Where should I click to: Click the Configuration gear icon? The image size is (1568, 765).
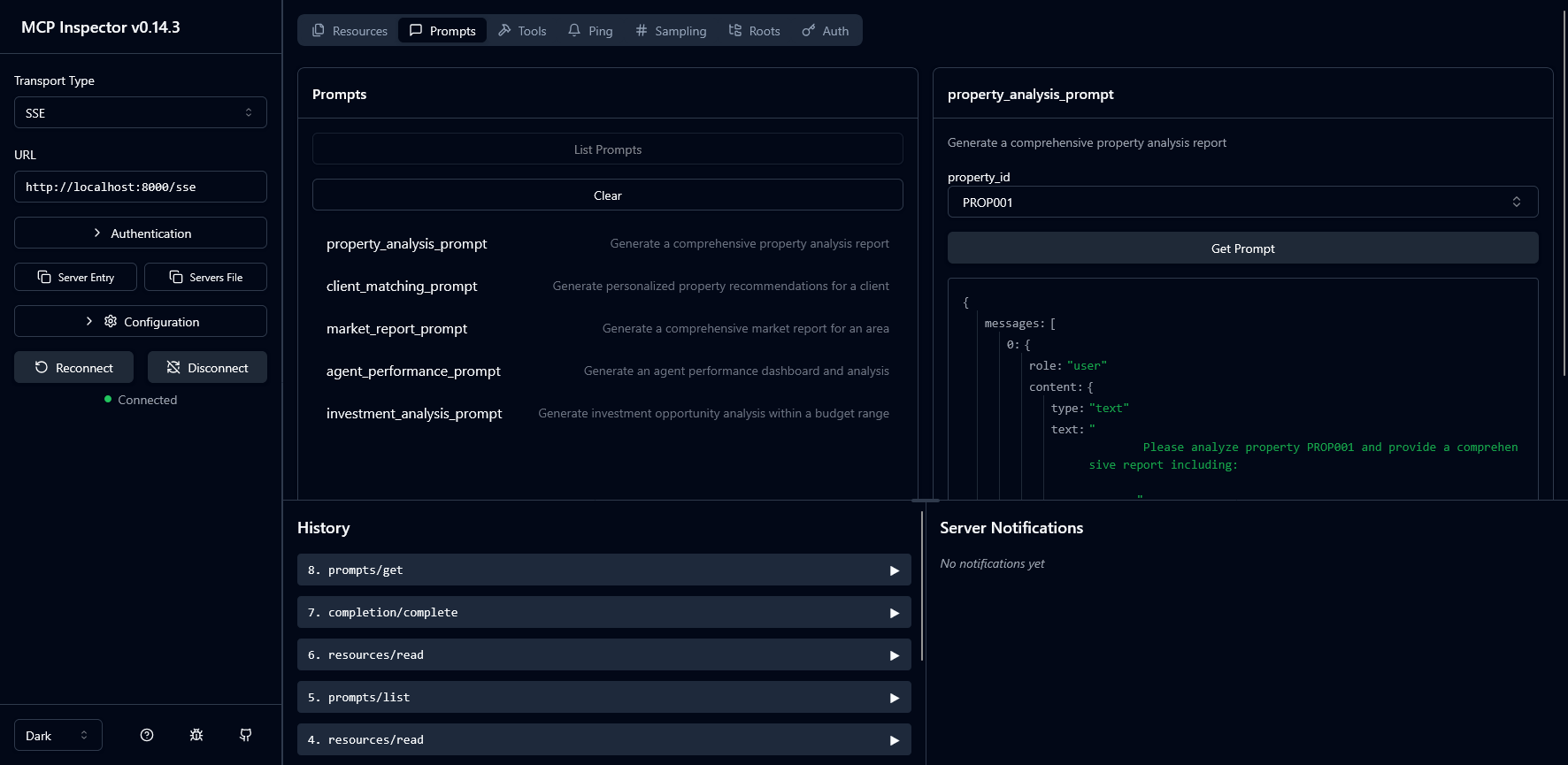111,321
